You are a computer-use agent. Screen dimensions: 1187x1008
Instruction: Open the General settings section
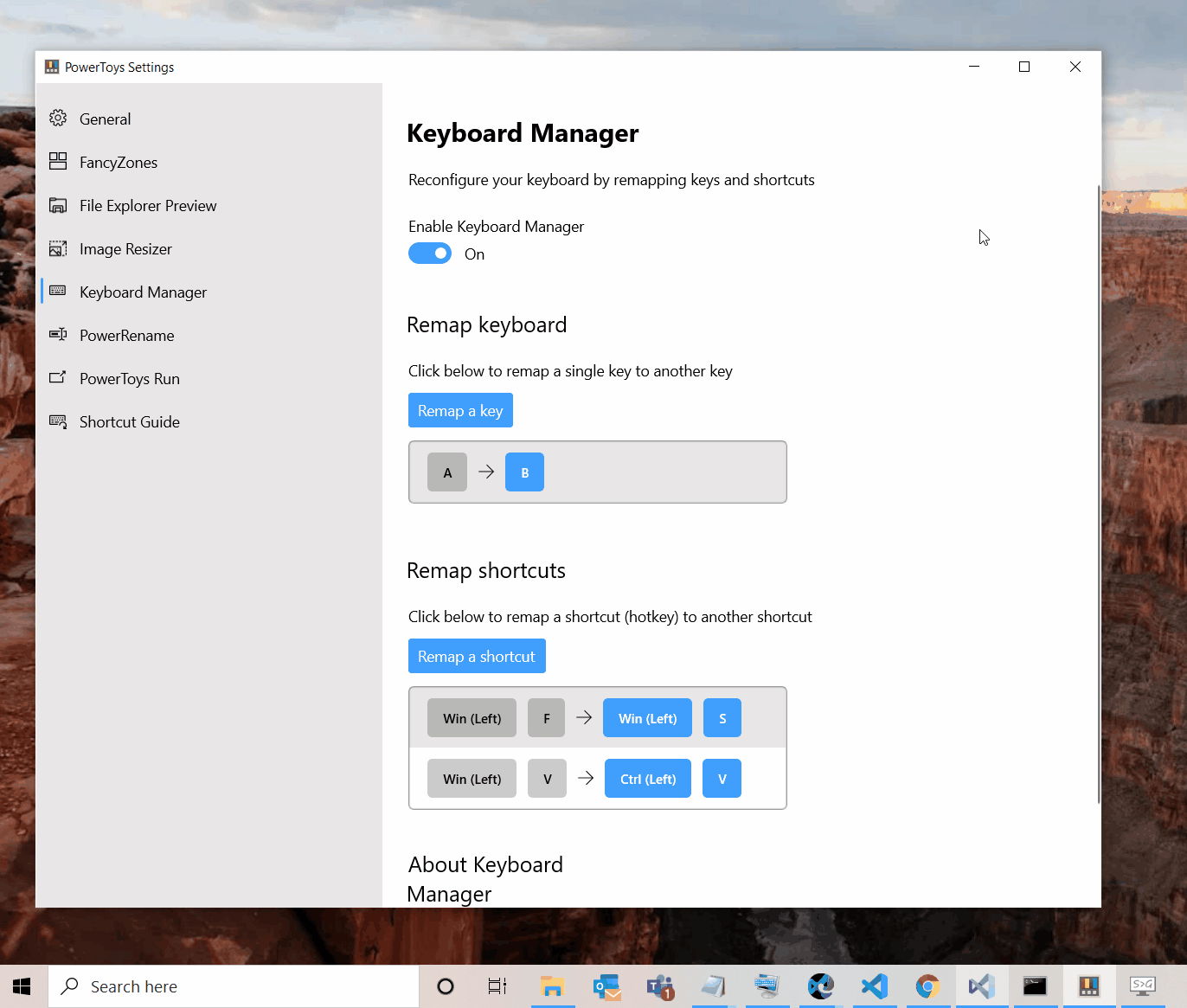click(104, 119)
